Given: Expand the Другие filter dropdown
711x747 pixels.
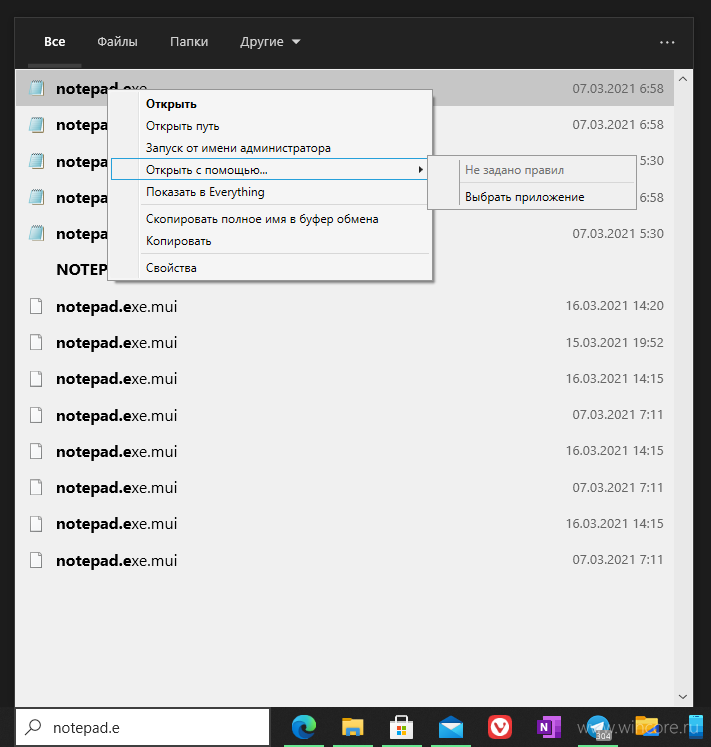Looking at the screenshot, I should click(x=270, y=42).
